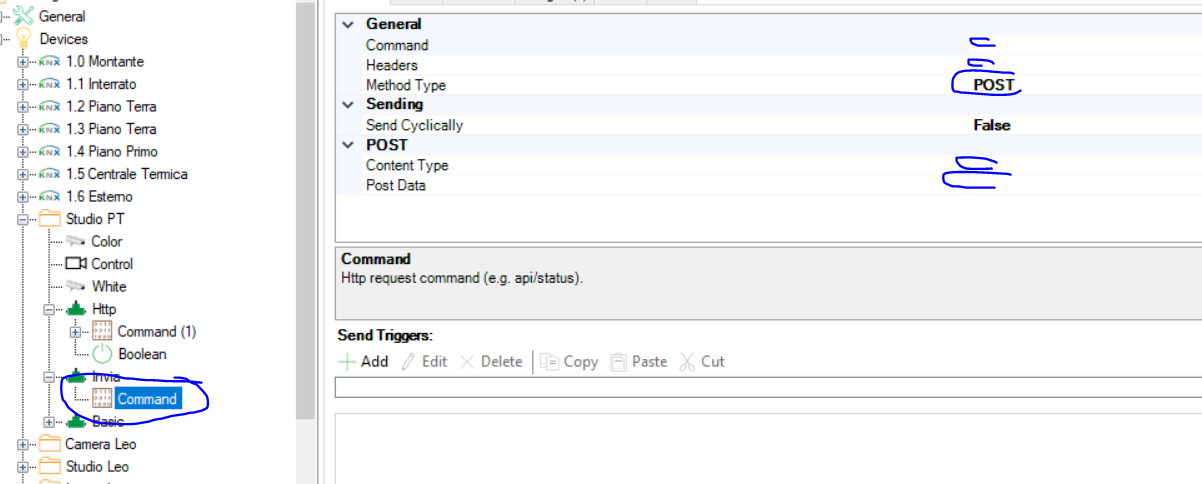Viewport: 1202px width, 484px height.
Task: Click the Devices lightbulb icon
Action: click(x=24, y=39)
